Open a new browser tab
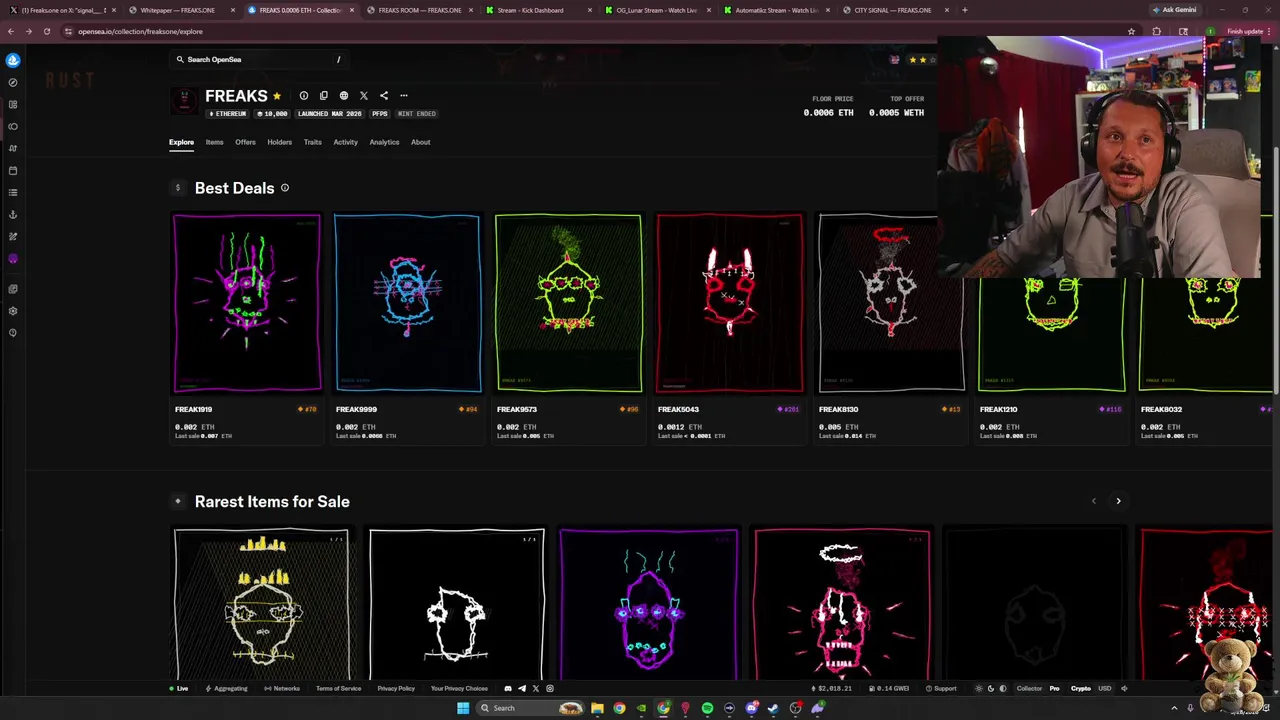1280x720 pixels. pos(965,10)
